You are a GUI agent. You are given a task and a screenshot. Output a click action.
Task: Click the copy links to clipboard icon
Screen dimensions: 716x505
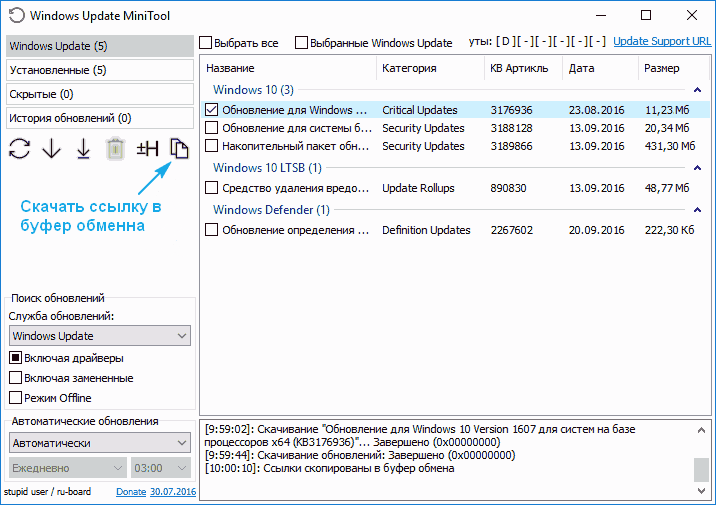179,149
